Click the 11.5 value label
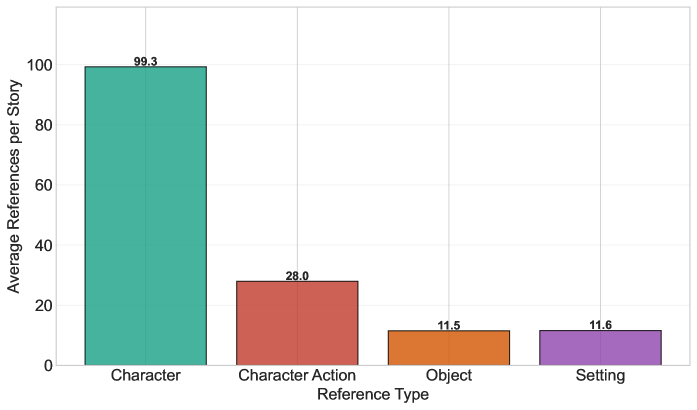This screenshot has height=410, width=697. click(449, 326)
